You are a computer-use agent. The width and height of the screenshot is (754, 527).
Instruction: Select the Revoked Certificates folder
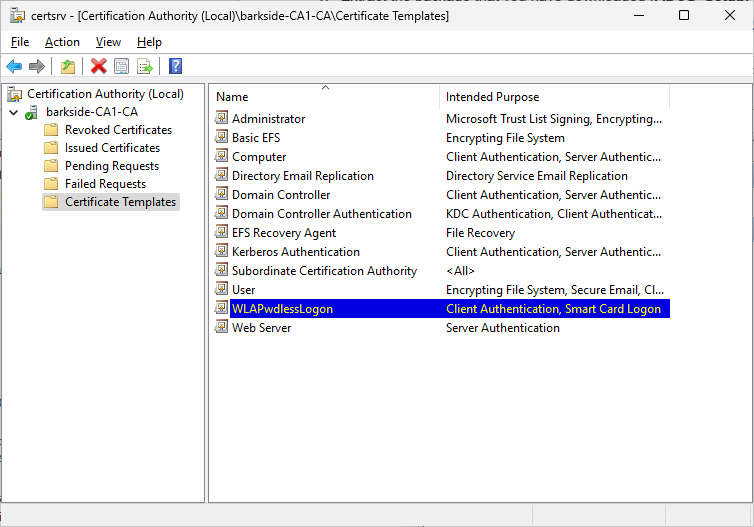coord(118,130)
